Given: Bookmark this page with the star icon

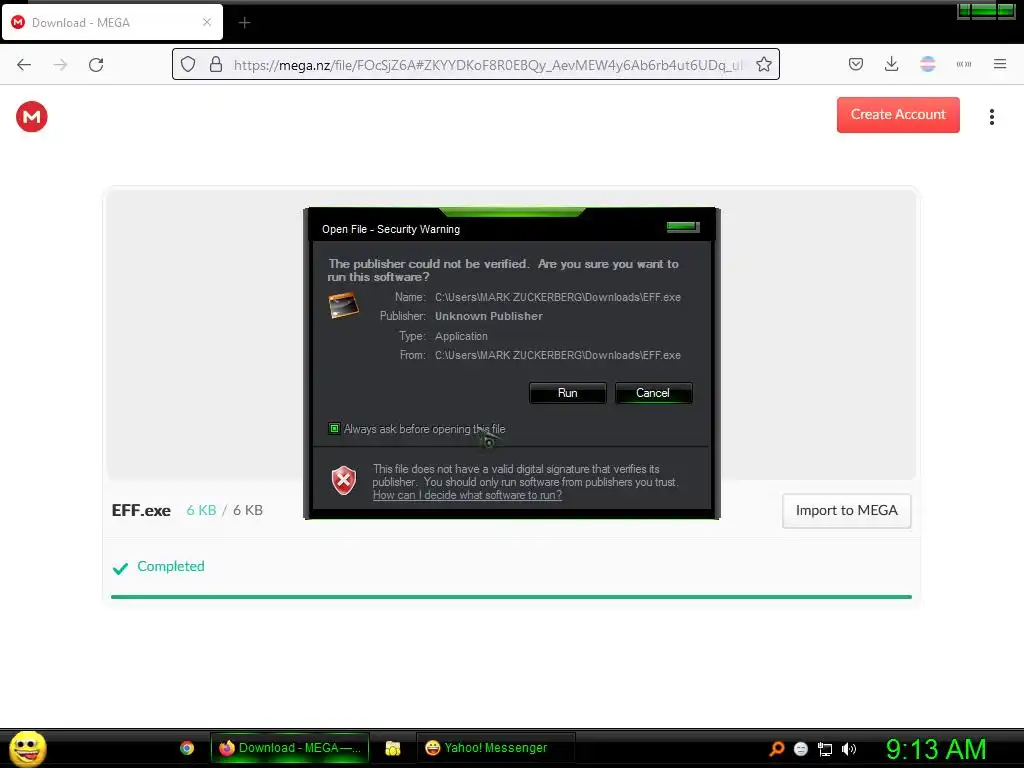Looking at the screenshot, I should tap(763, 64).
